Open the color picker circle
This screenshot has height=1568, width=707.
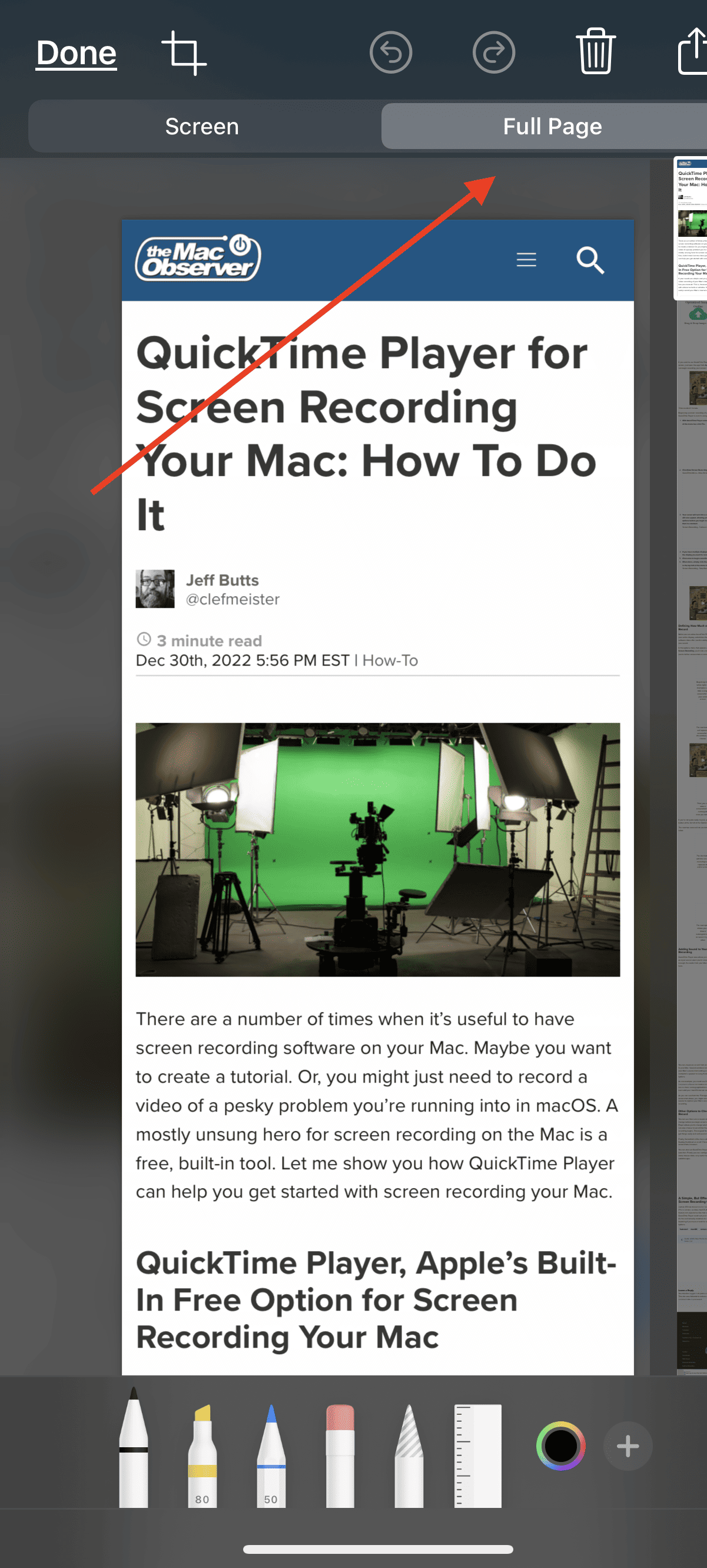pos(560,1445)
